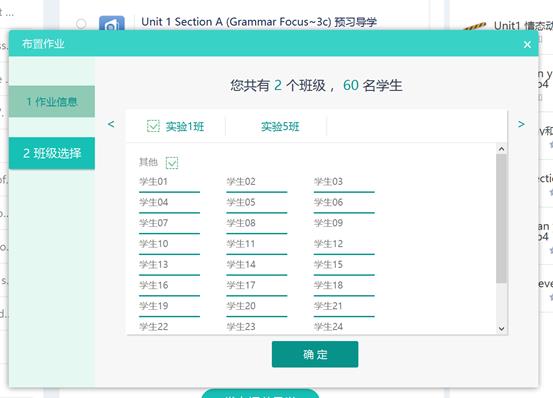The height and width of the screenshot is (398, 553).
Task: Select student 学生10
Action: click(x=153, y=244)
